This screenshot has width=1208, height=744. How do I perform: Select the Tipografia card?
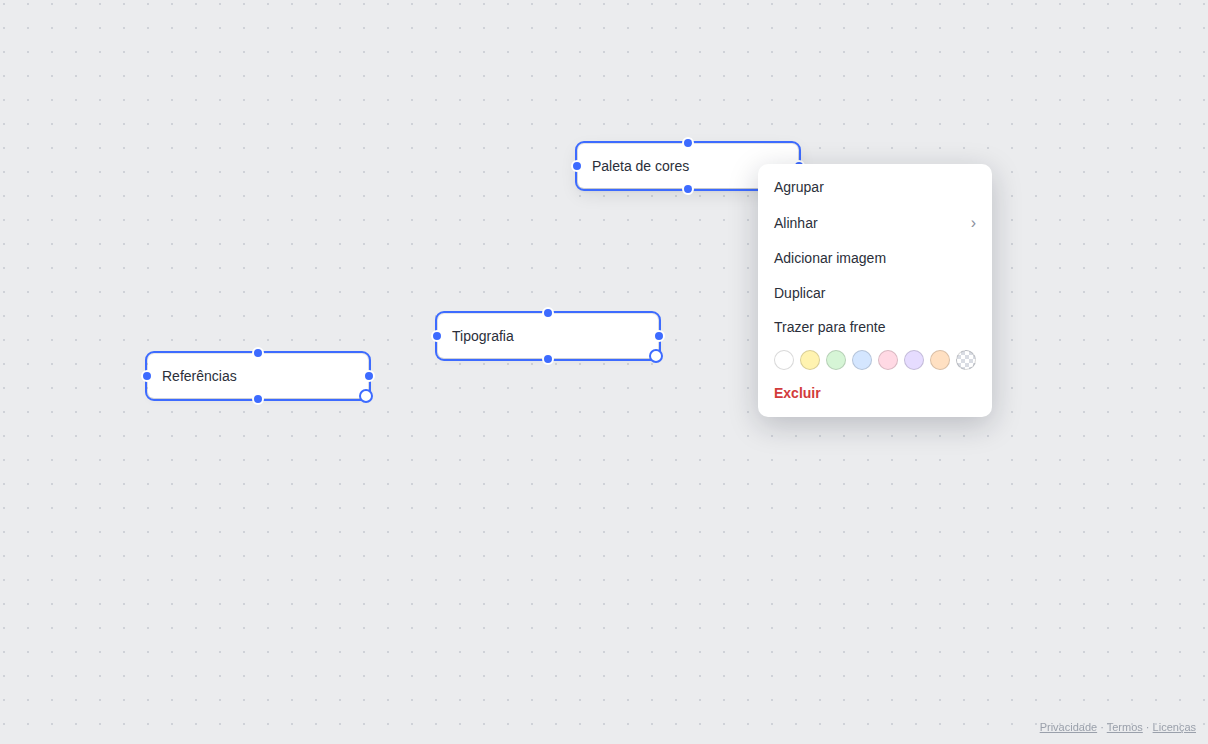pyautogui.click(x=548, y=336)
